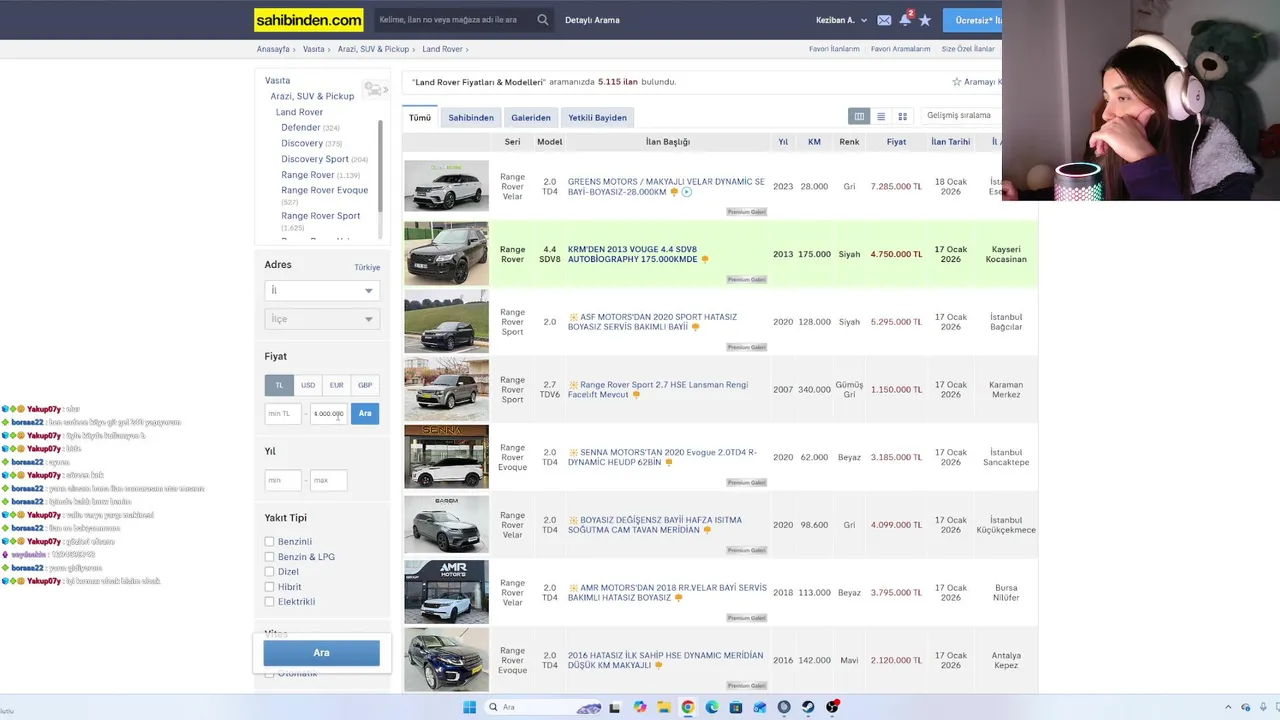The width and height of the screenshot is (1280, 720).
Task: Open Range Rover Evoque category link
Action: (325, 190)
